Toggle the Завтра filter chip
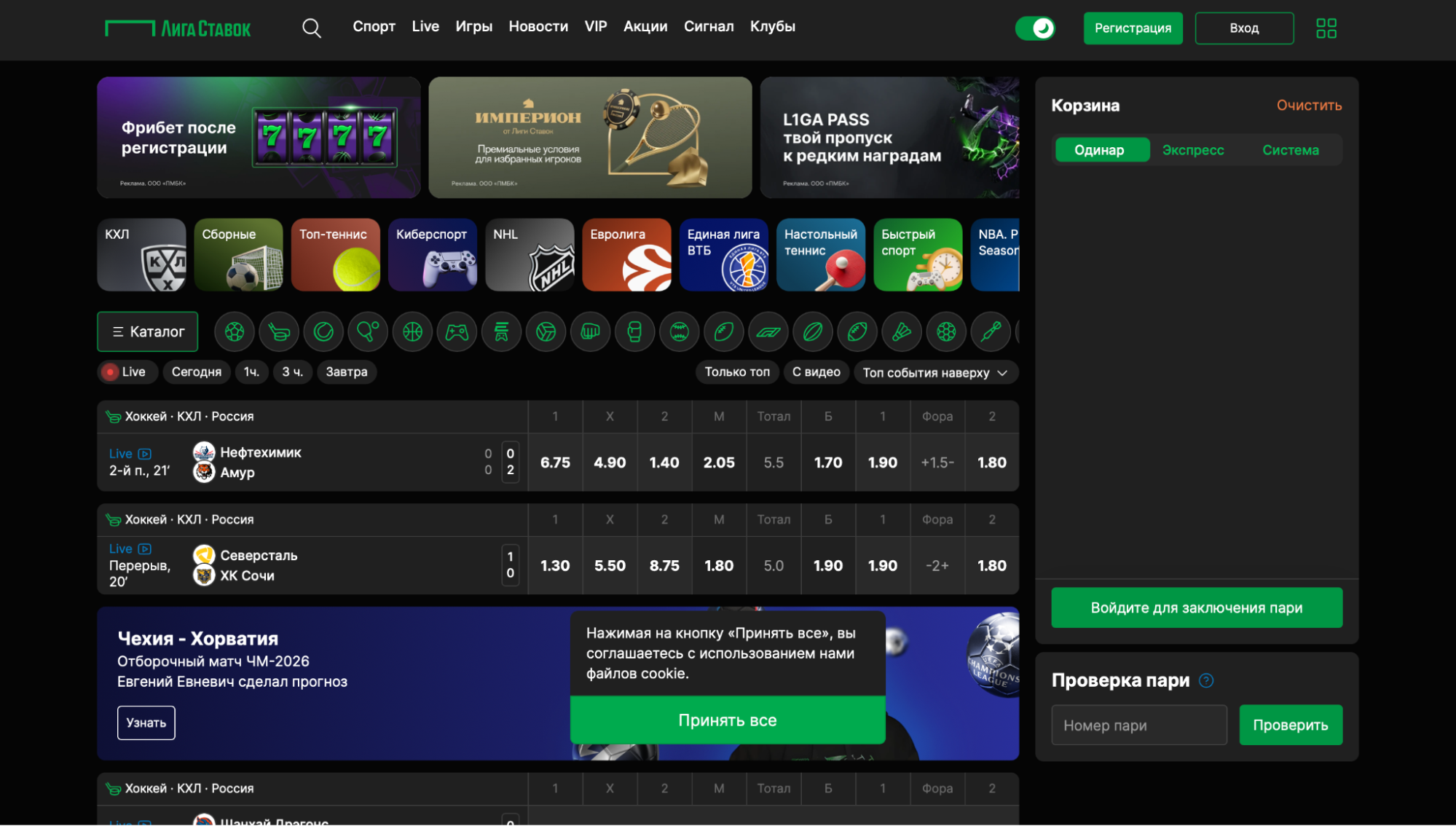Image resolution: width=1456 pixels, height=826 pixels. click(x=347, y=372)
